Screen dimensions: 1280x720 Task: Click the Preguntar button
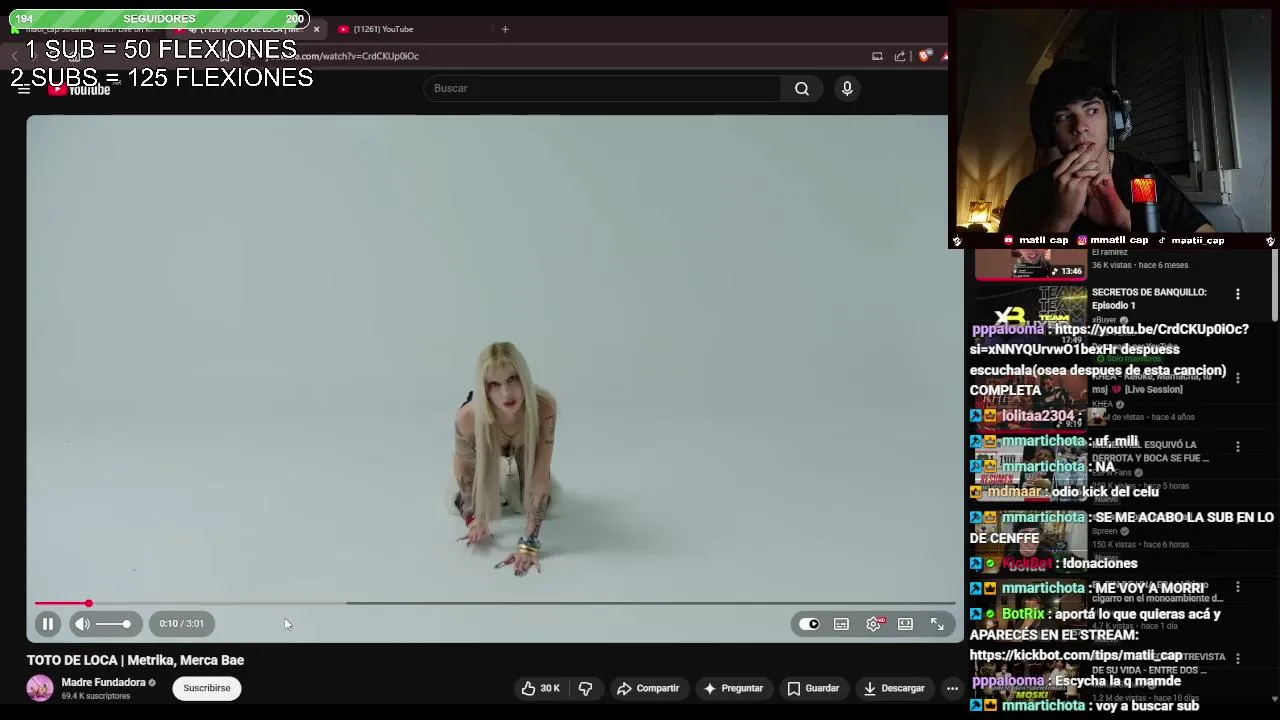point(733,688)
